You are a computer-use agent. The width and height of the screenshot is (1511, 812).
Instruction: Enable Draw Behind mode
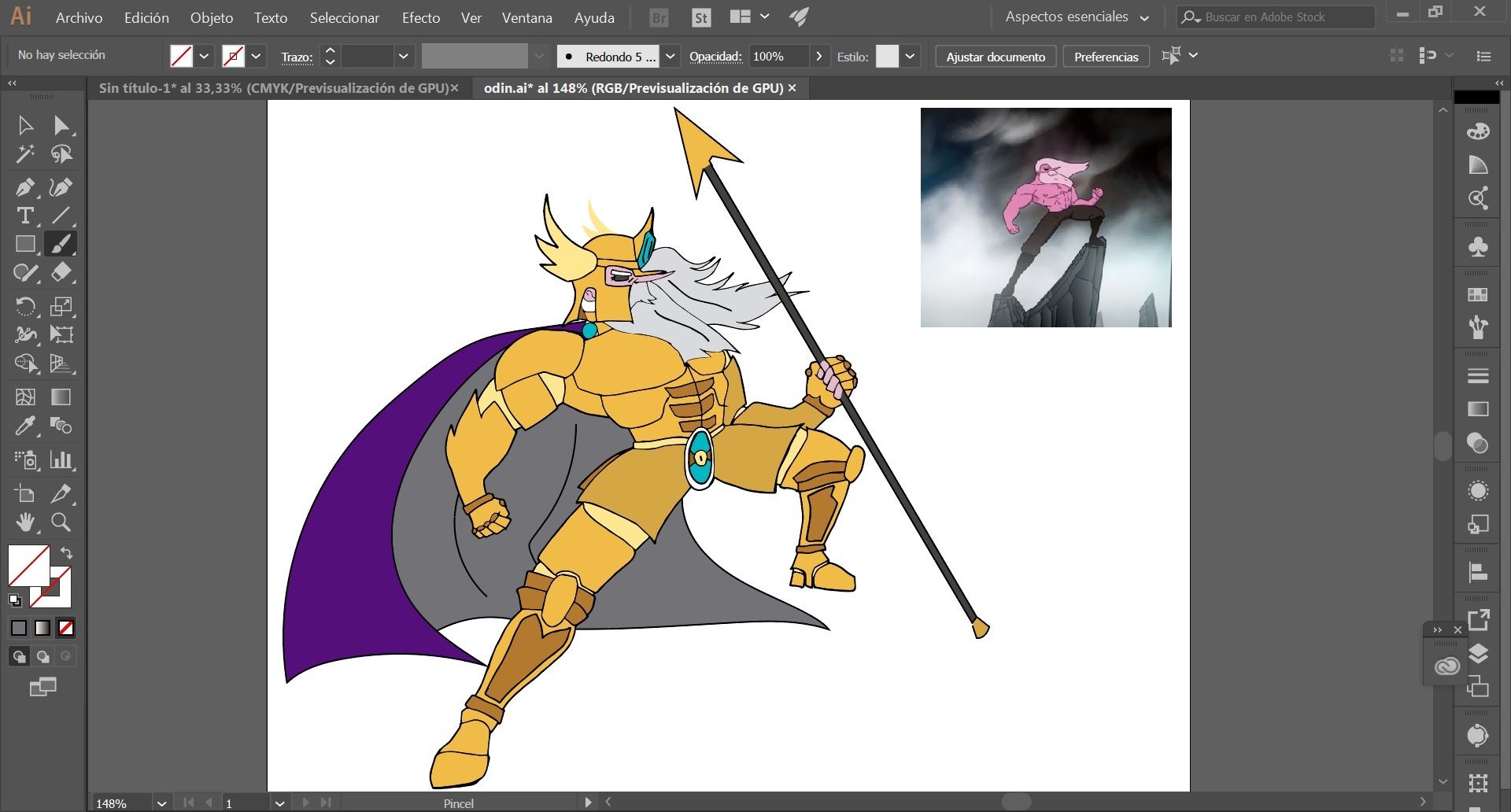tap(42, 656)
